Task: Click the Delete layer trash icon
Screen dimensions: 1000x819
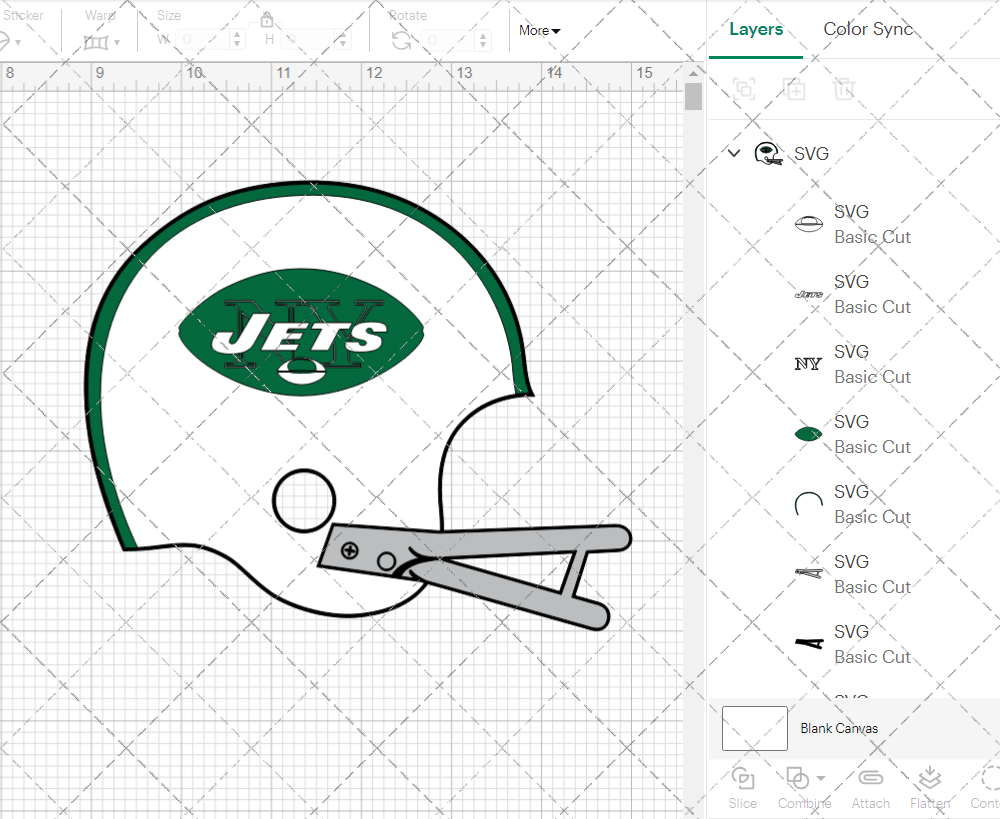Action: pyautogui.click(x=843, y=89)
